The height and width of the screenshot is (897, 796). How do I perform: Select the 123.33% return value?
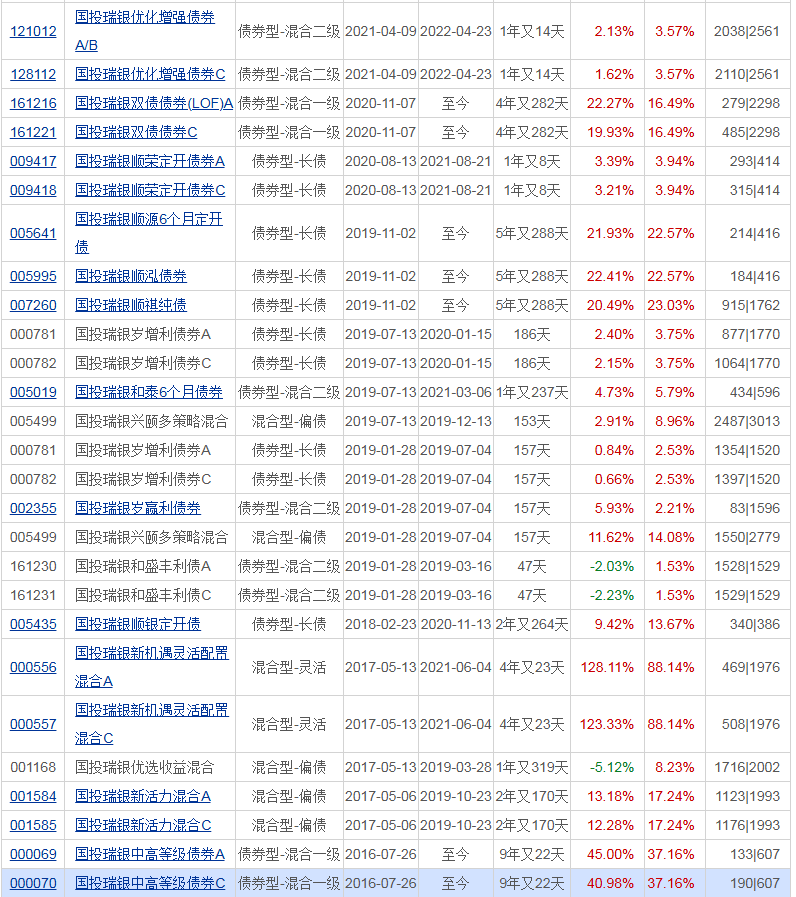607,725
